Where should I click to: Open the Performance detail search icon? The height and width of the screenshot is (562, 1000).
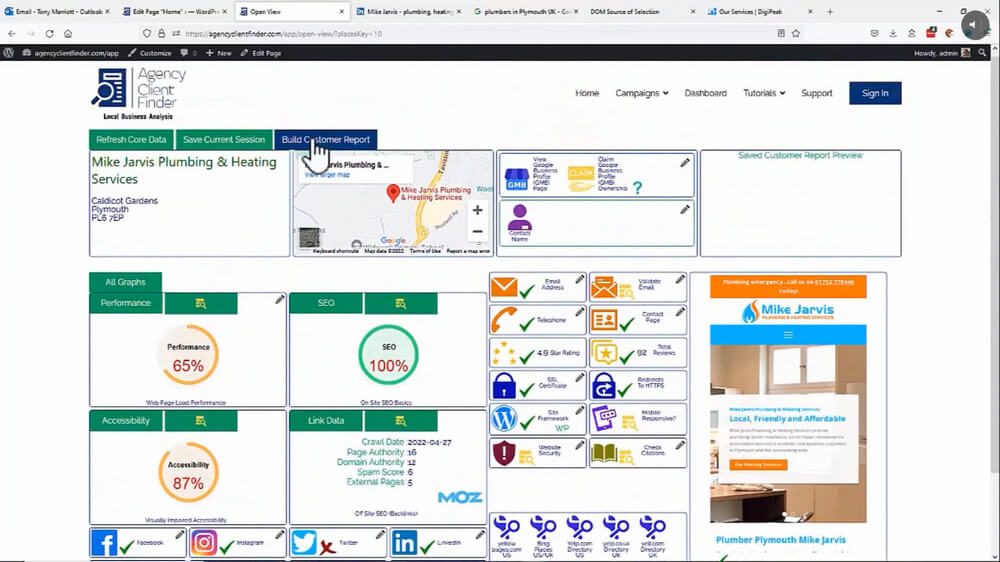(x=200, y=304)
